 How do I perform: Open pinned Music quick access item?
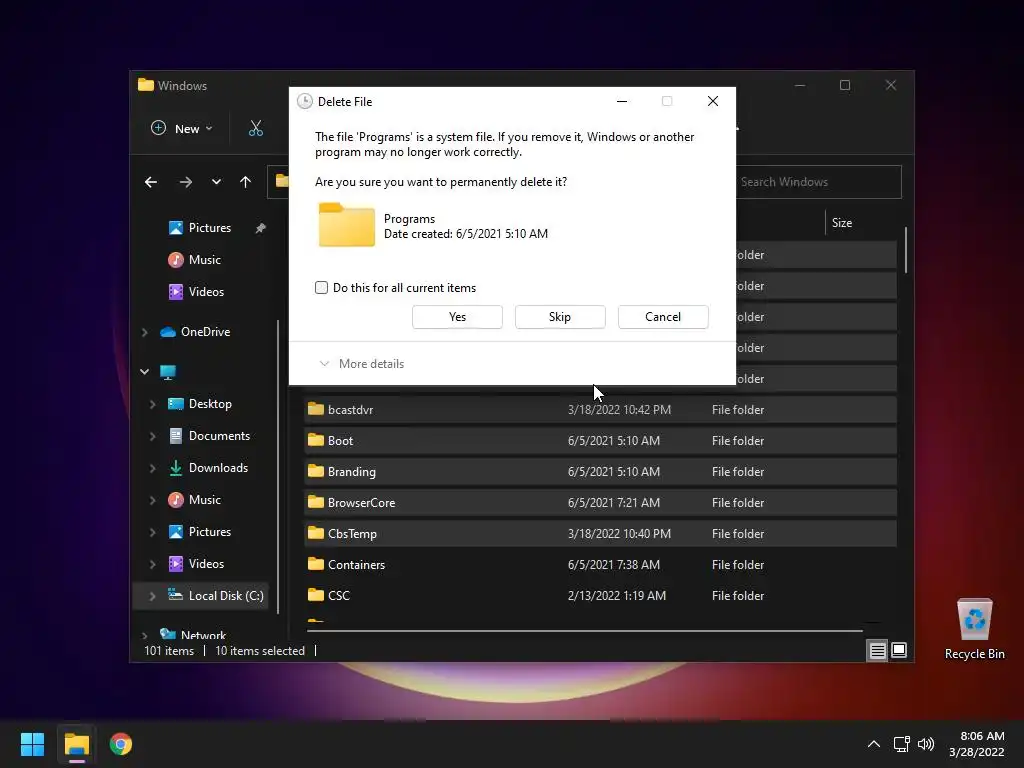(195, 260)
